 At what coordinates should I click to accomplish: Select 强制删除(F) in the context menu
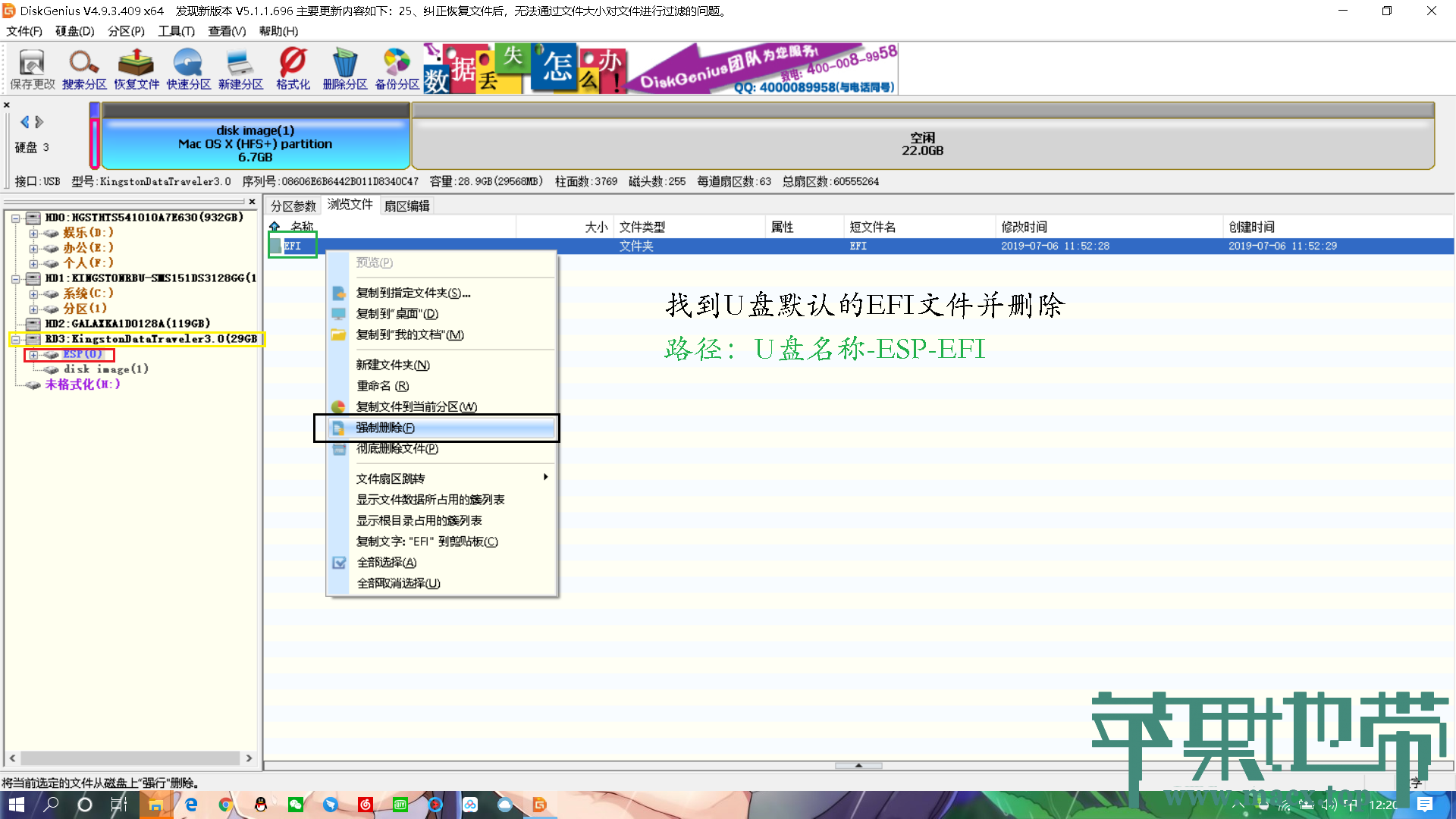click(386, 428)
